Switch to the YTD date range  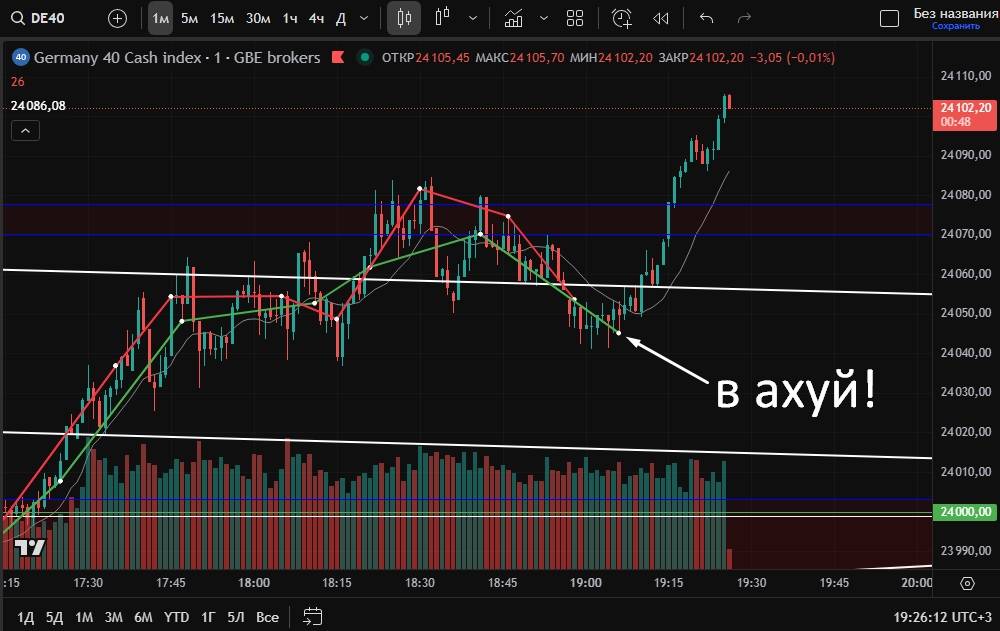pos(177,616)
